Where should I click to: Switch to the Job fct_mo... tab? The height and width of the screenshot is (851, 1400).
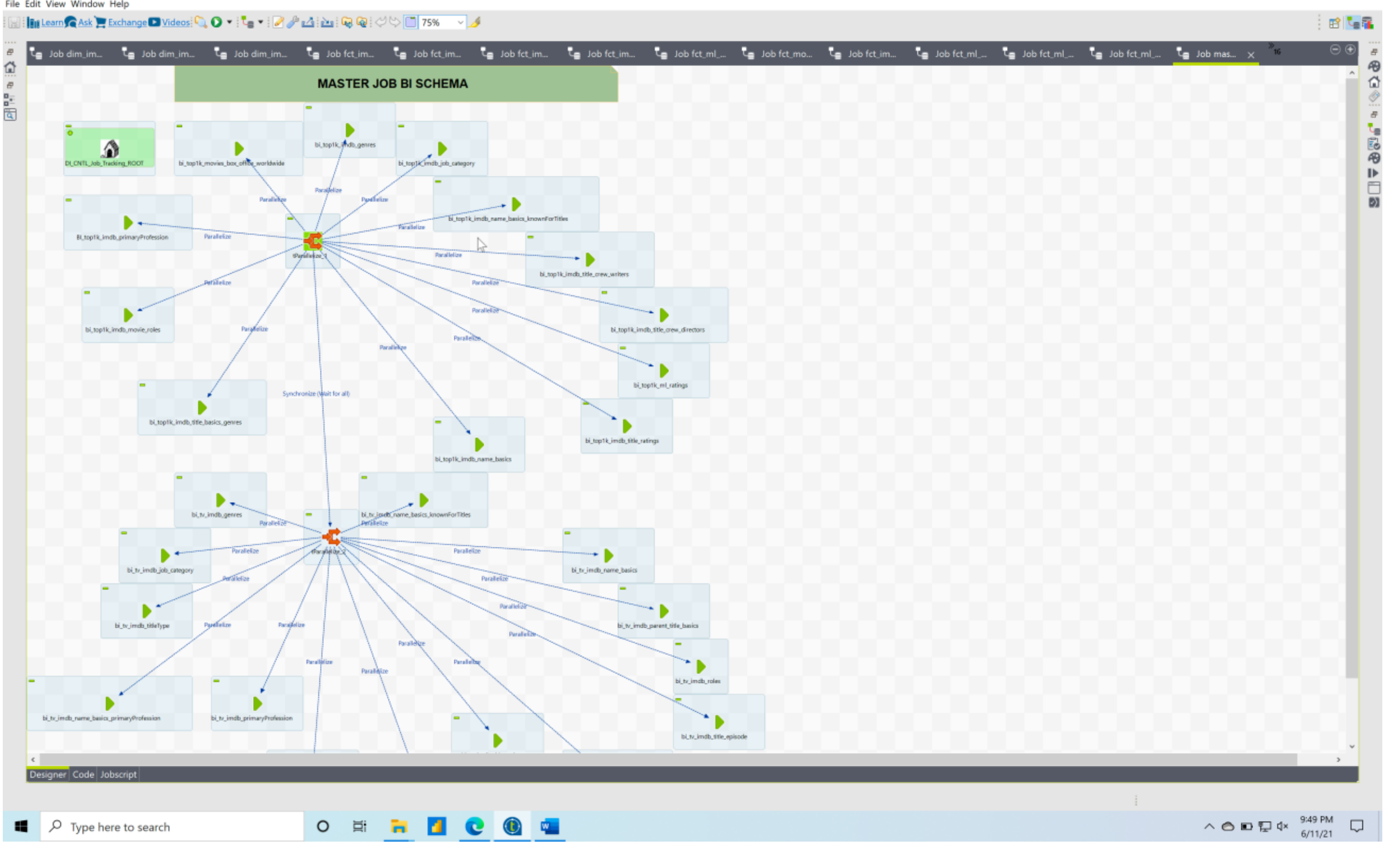click(x=778, y=54)
